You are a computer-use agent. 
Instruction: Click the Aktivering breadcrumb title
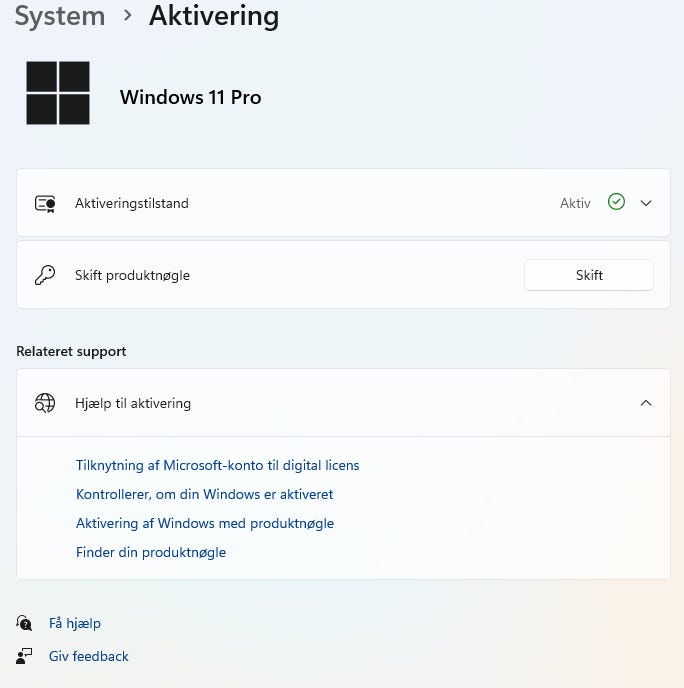point(214,16)
